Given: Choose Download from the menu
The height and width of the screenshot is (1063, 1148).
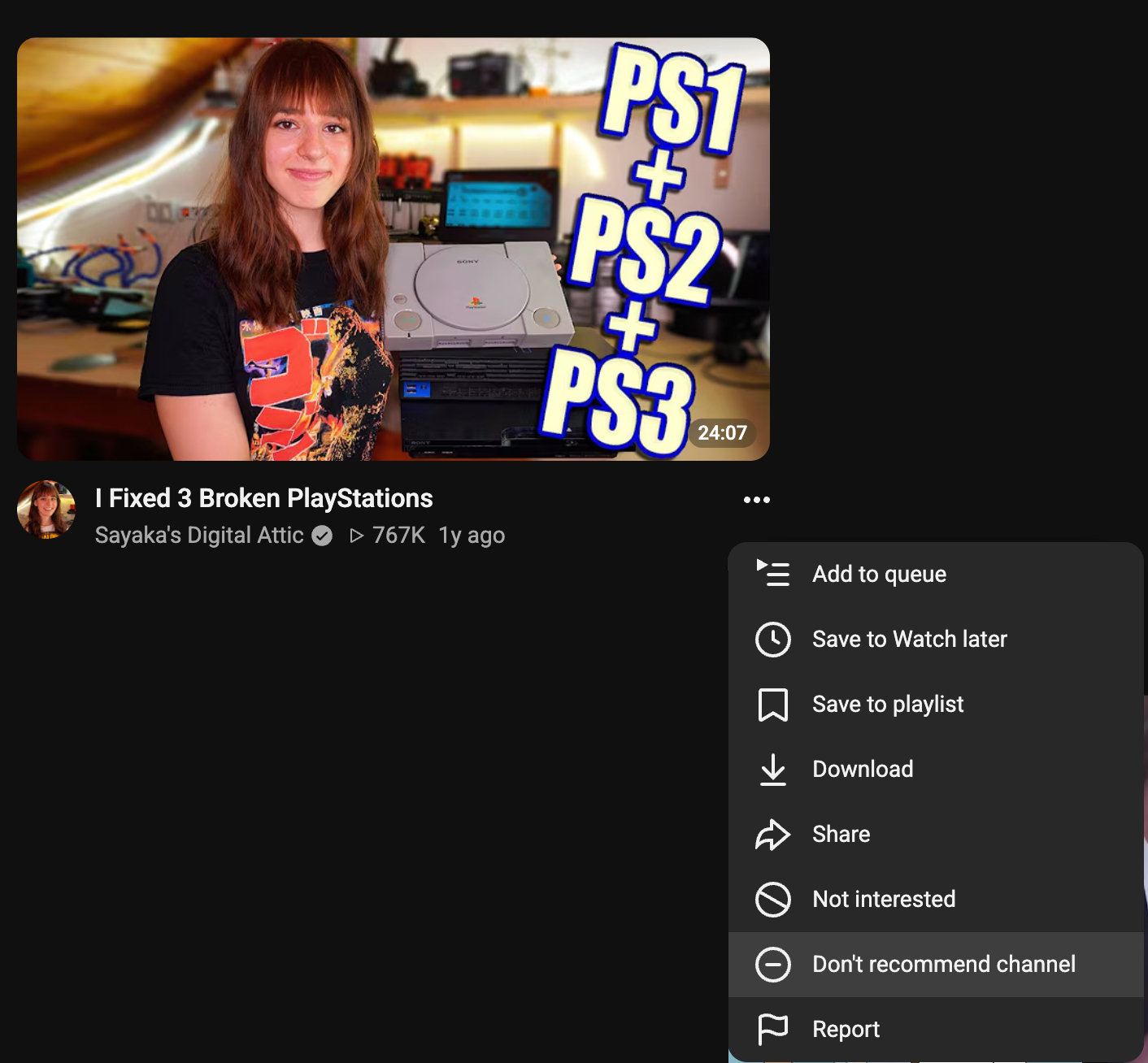Looking at the screenshot, I should (x=936, y=770).
